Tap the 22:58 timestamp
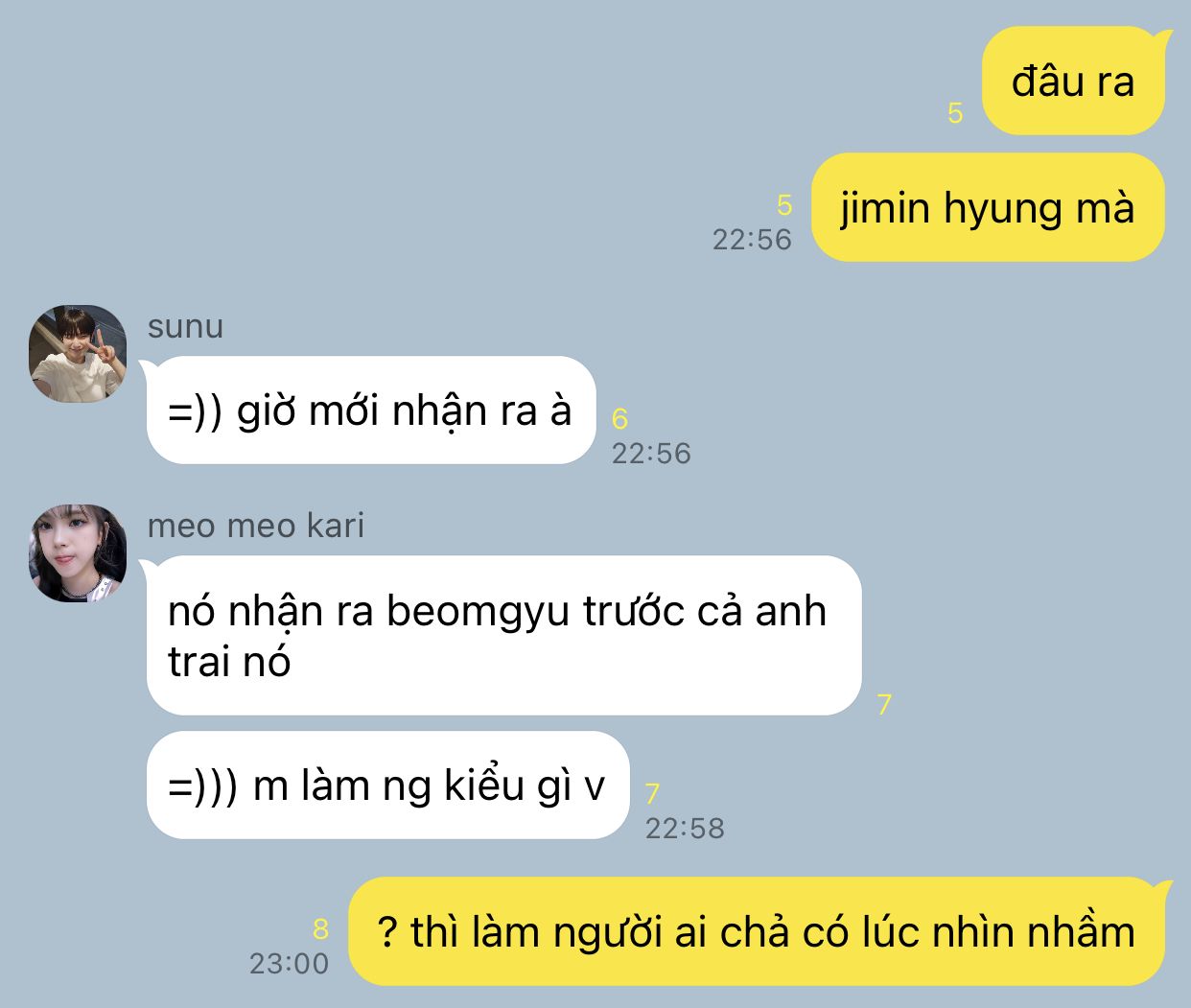 (x=685, y=828)
